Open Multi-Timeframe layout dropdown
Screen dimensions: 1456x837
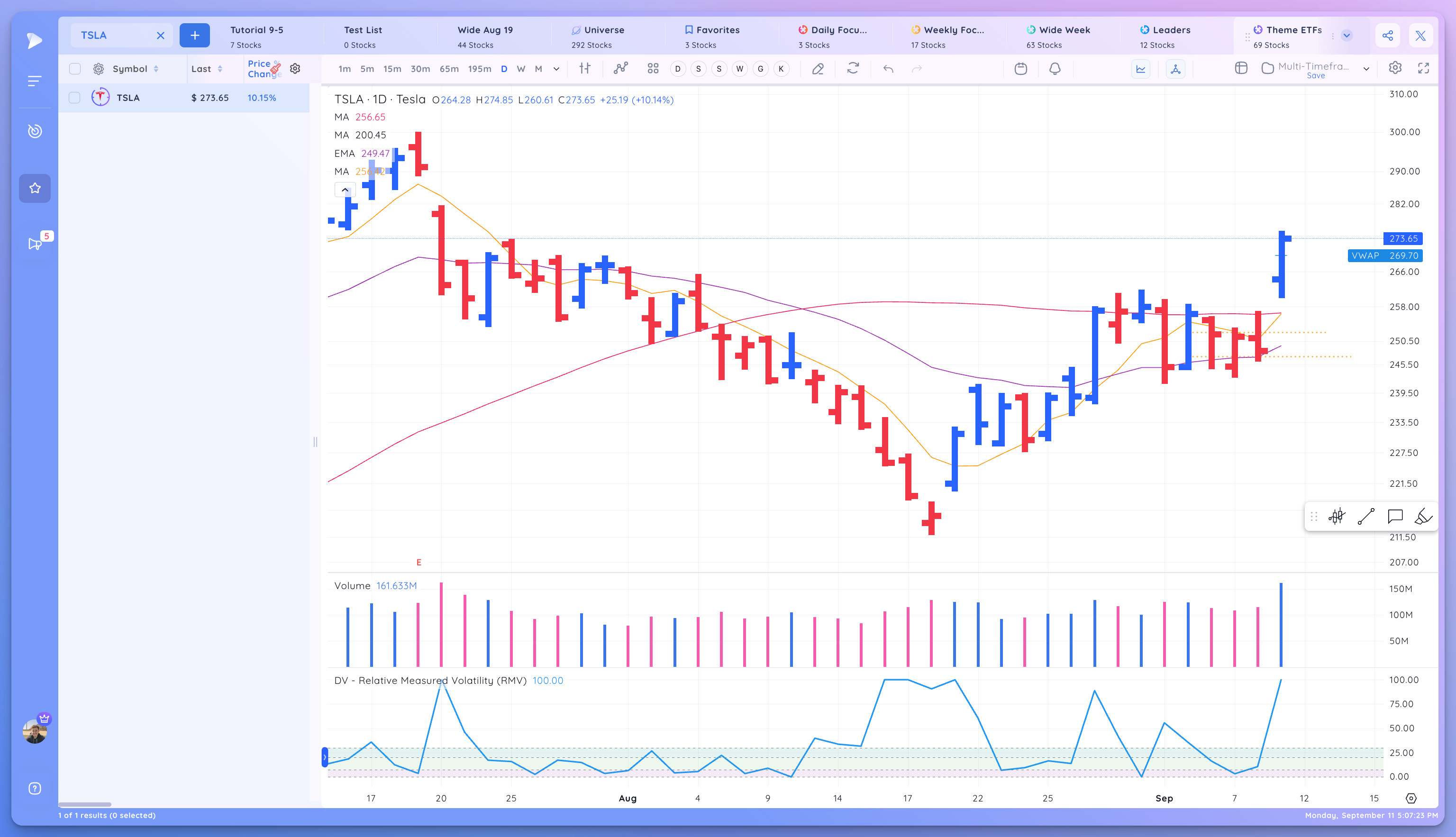tap(1366, 69)
